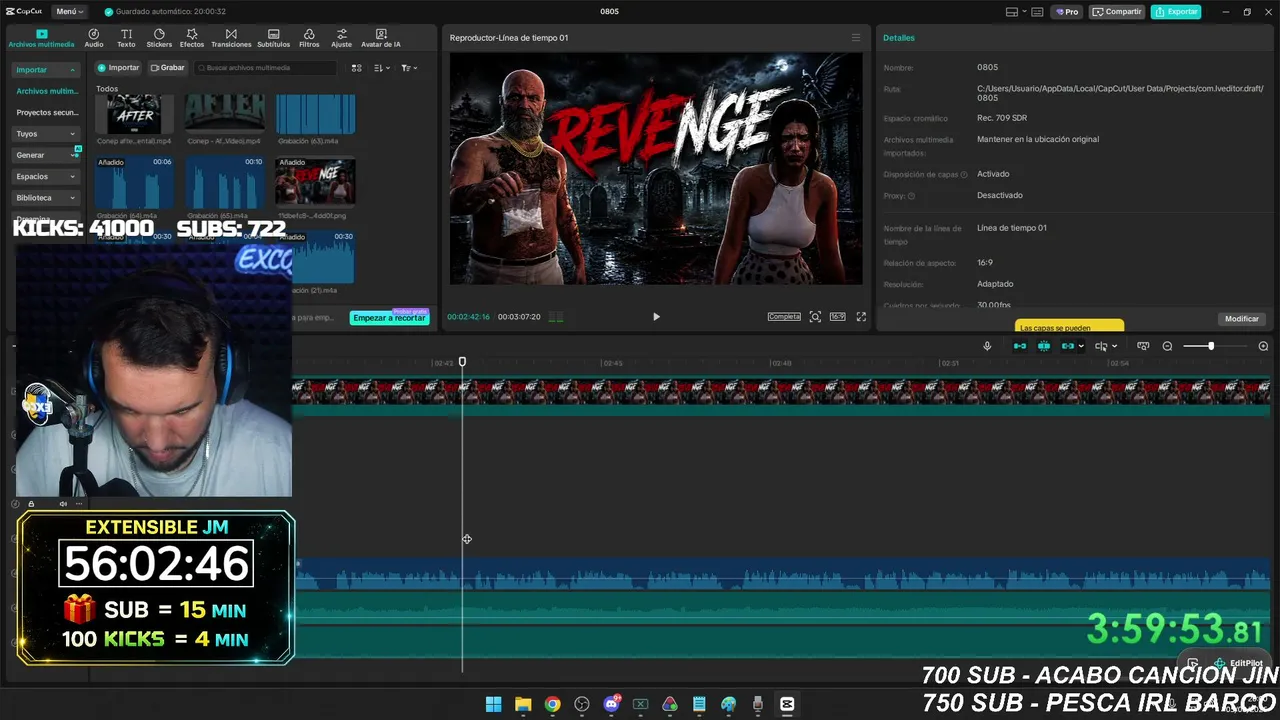The image size is (1280, 720).
Task: Click the Compartir button
Action: (x=1117, y=12)
